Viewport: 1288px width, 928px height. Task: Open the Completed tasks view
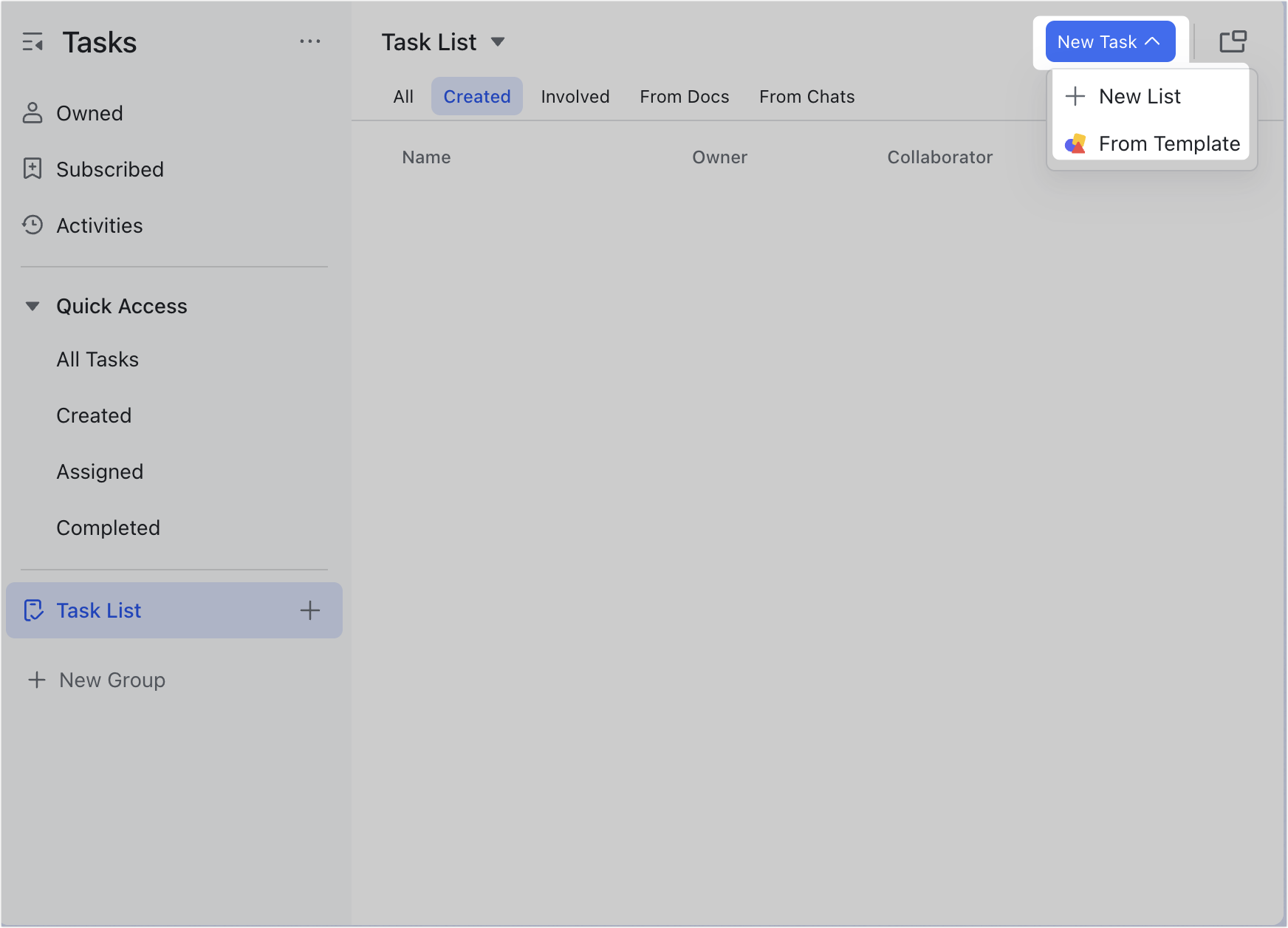108,528
